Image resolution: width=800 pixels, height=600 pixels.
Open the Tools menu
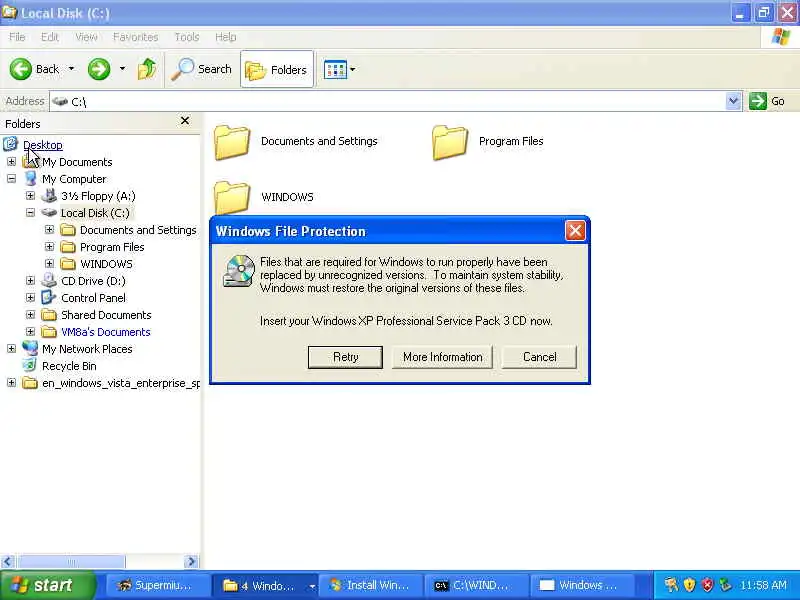click(x=187, y=37)
